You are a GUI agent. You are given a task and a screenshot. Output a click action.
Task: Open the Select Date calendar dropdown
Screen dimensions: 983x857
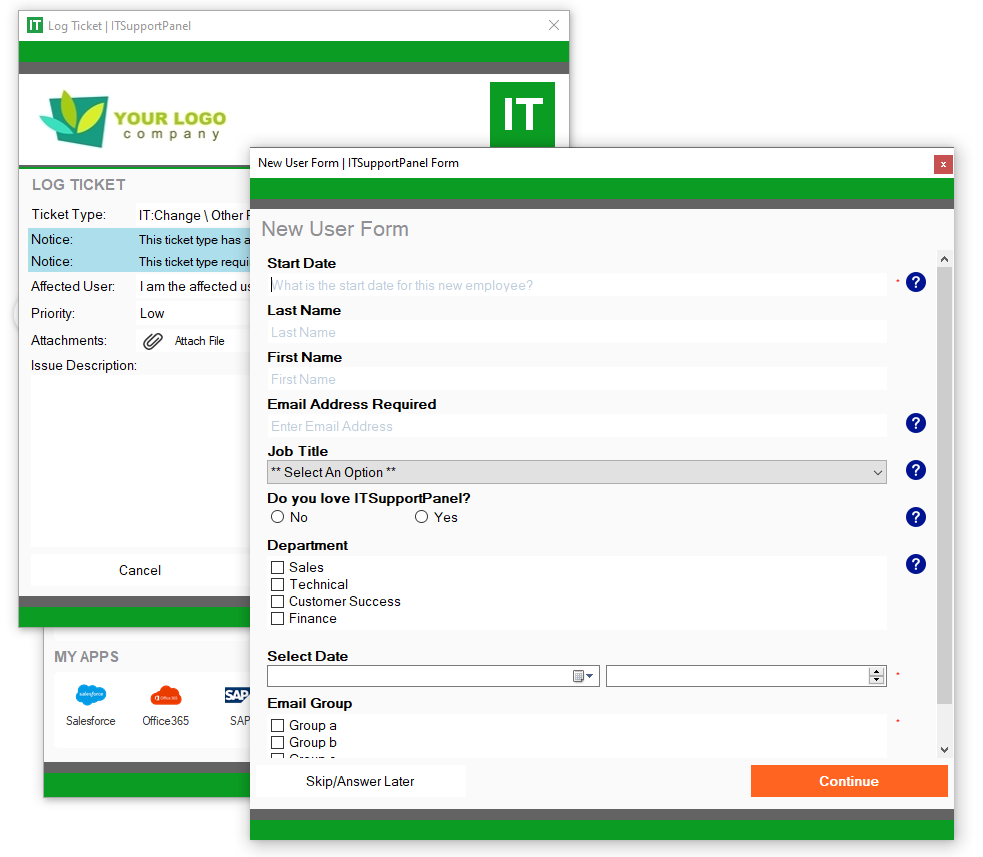(x=583, y=677)
